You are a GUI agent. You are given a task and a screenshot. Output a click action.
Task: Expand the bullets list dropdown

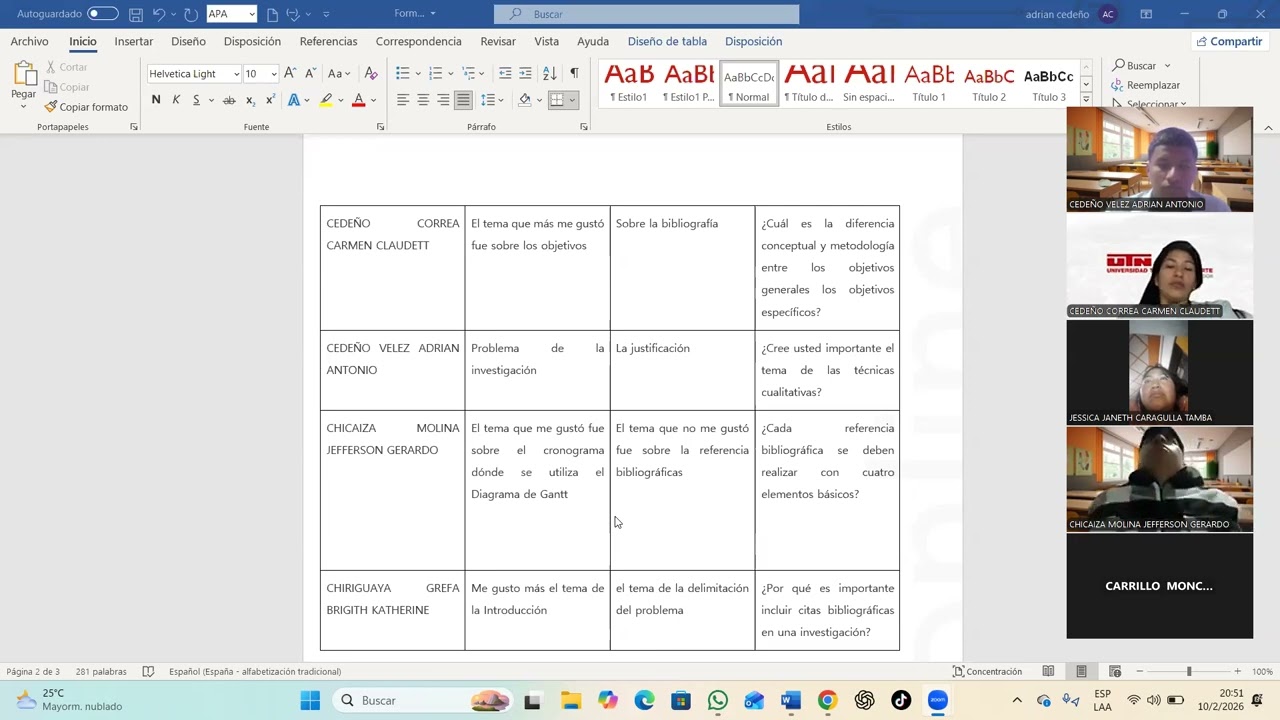pos(417,73)
